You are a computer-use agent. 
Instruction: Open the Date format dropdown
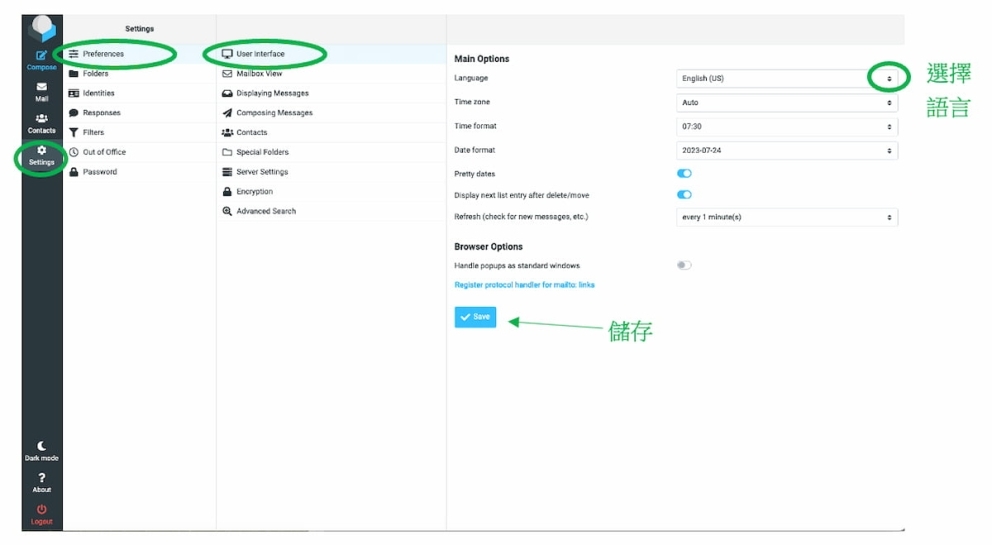coord(786,151)
